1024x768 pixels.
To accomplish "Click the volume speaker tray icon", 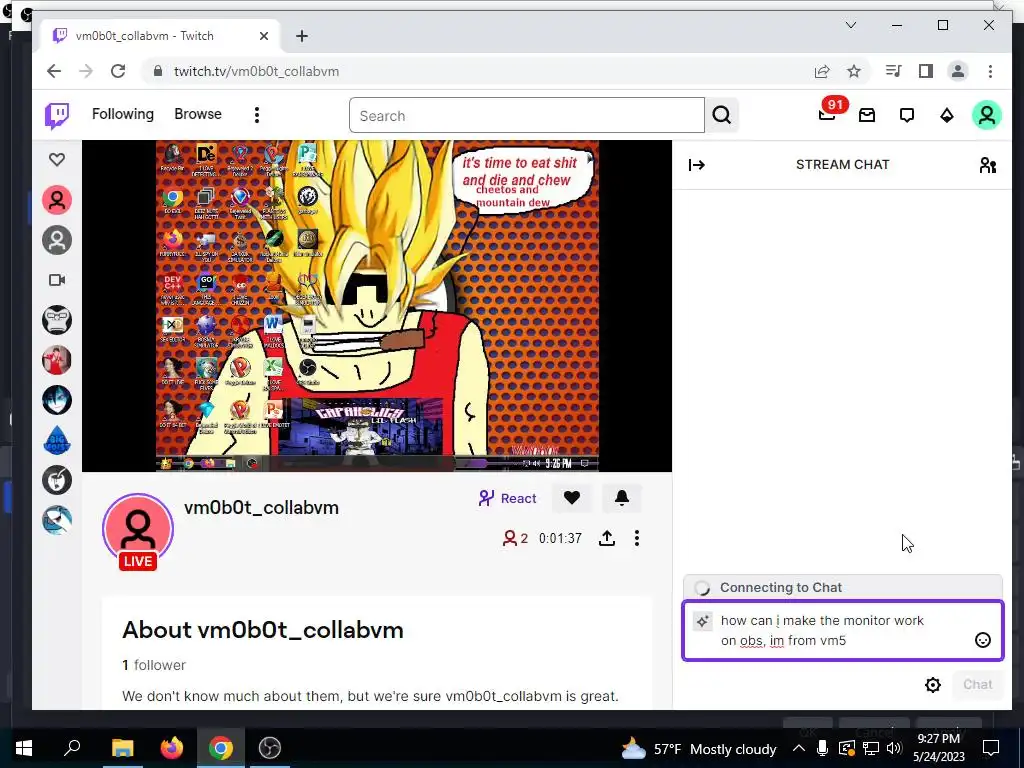I will tap(894, 748).
